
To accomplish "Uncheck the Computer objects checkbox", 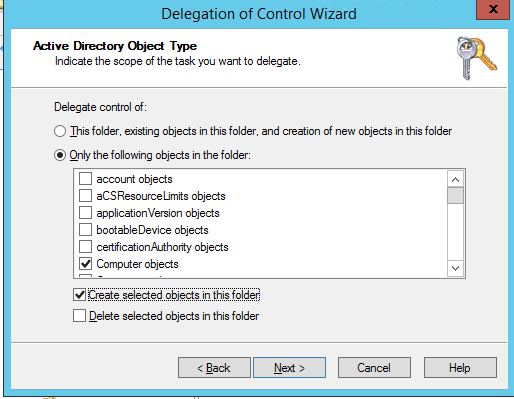I will coord(85,264).
